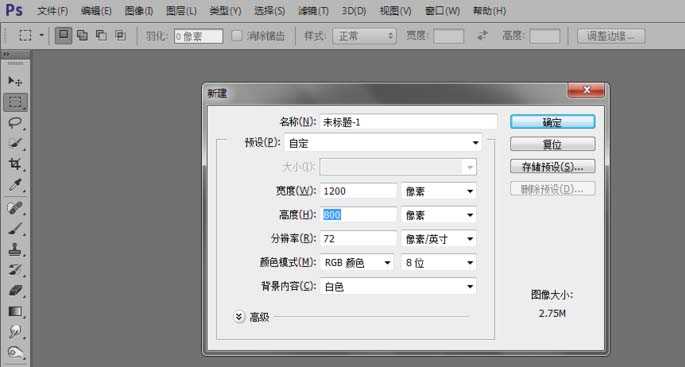The width and height of the screenshot is (685, 367).
Task: Open the 图层(L) menu
Action: 181,10
